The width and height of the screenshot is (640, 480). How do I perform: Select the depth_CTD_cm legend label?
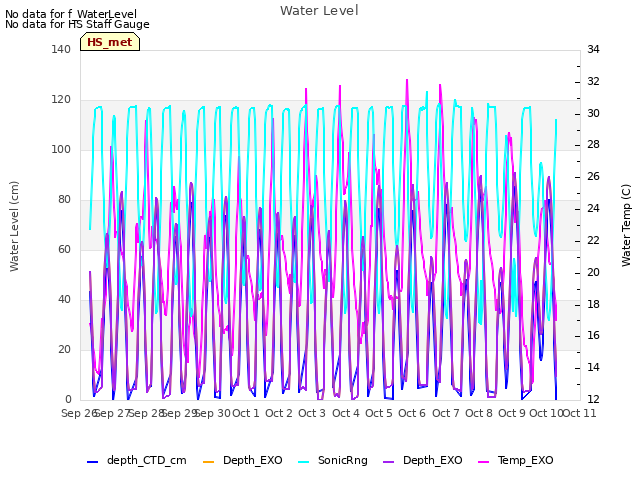(x=147, y=460)
